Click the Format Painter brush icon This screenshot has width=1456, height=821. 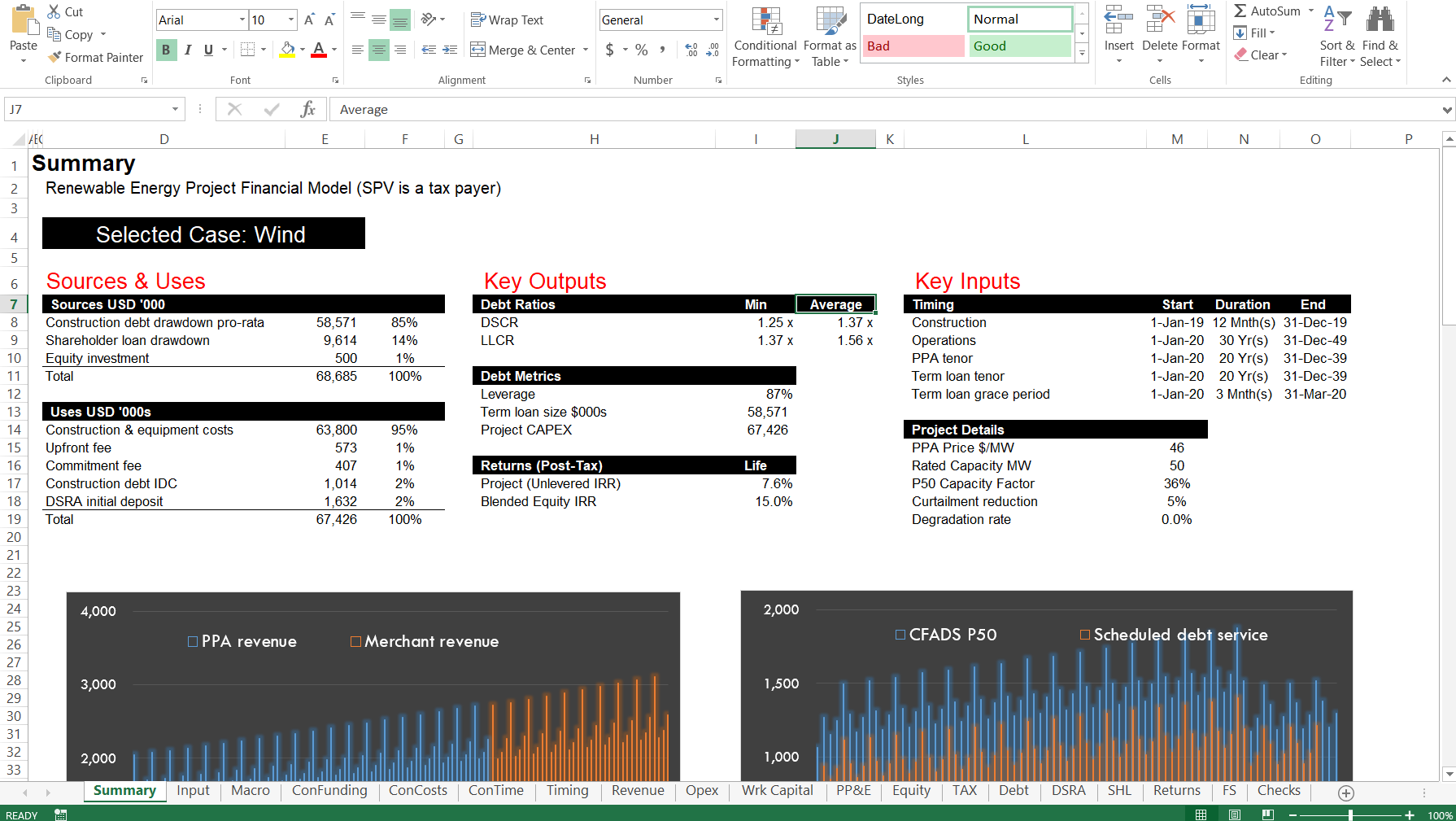coord(54,57)
